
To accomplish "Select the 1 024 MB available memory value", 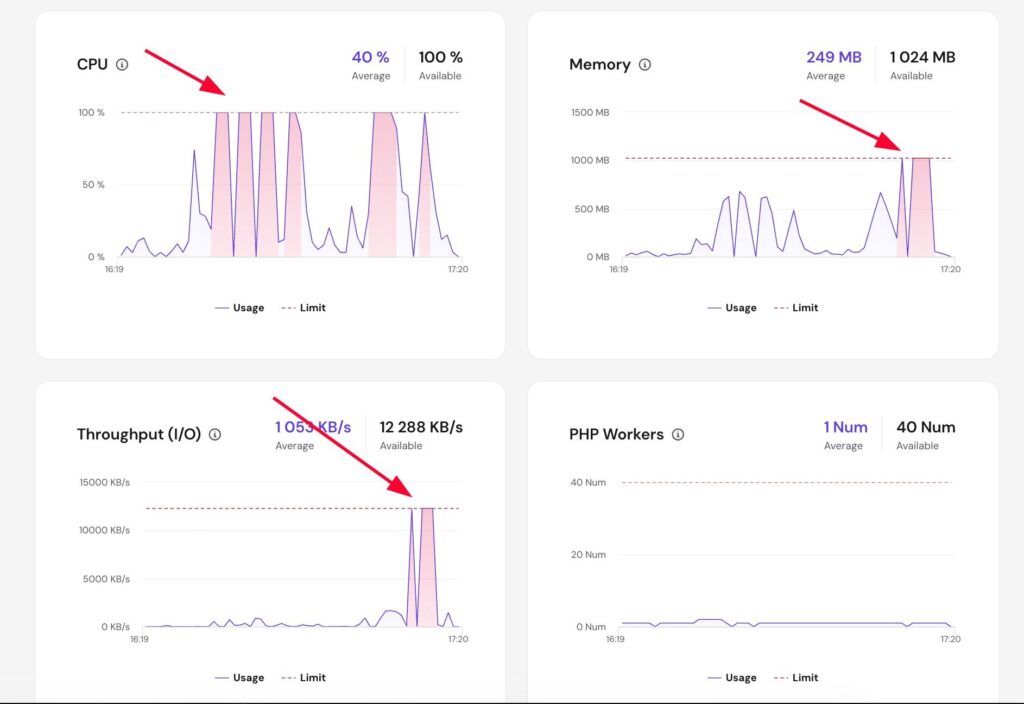I will click(x=922, y=58).
